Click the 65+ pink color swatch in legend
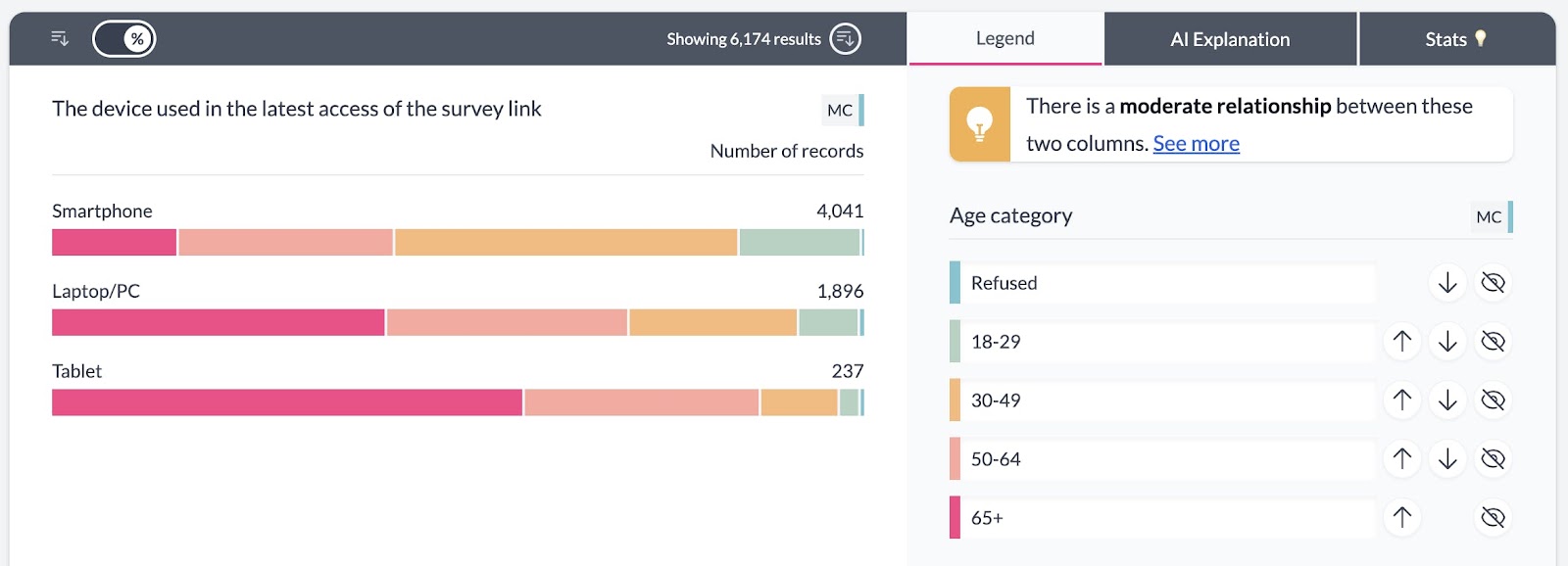The width and height of the screenshot is (1568, 566). (955, 518)
